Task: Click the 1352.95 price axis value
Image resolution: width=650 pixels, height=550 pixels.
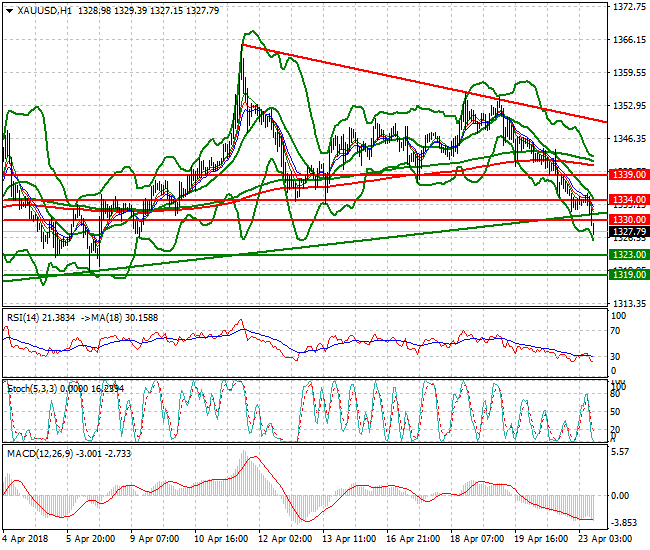Action: pyautogui.click(x=629, y=106)
